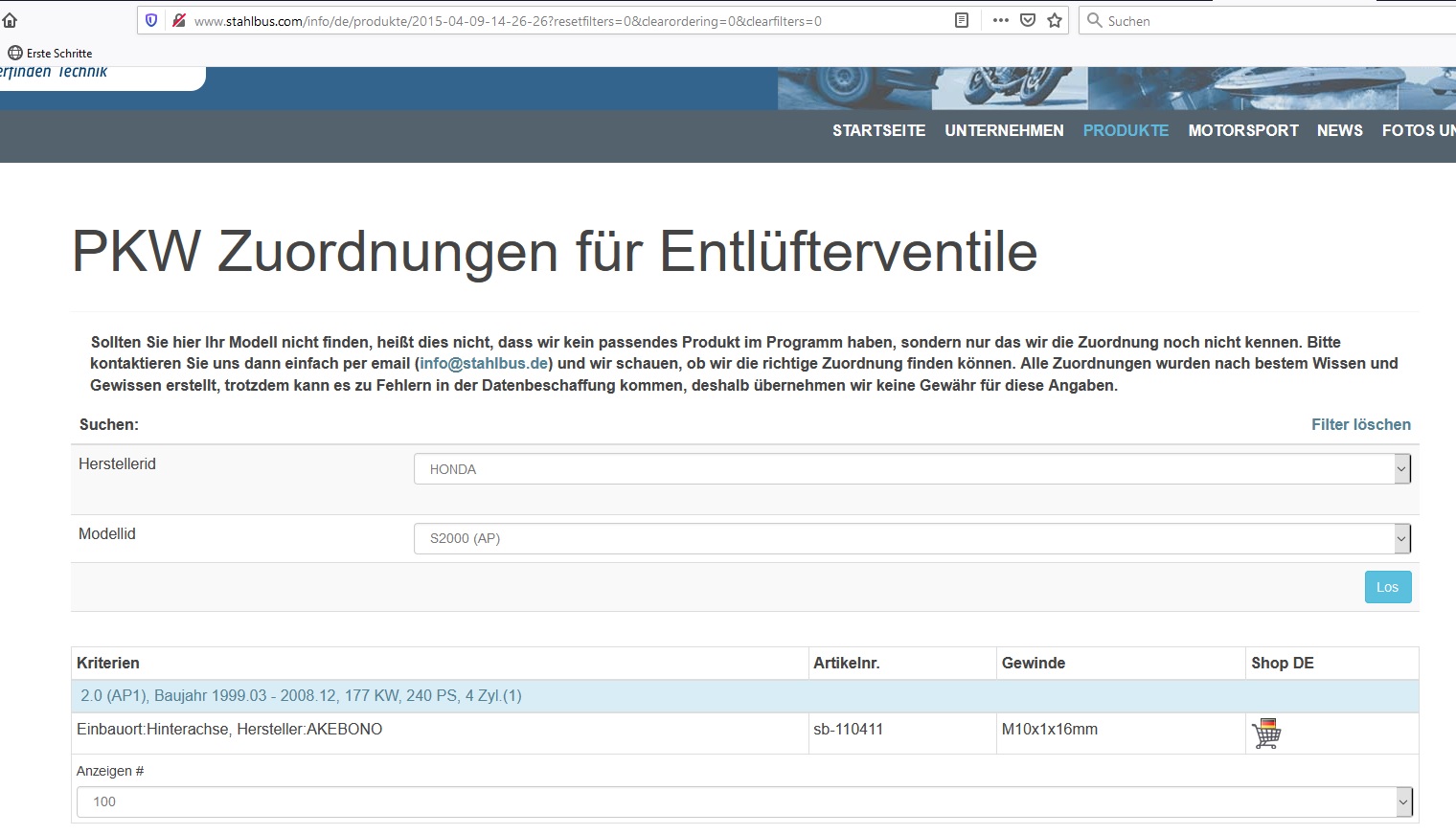1456x835 pixels.
Task: Open page actions three-dot menu
Action: coord(1000,20)
